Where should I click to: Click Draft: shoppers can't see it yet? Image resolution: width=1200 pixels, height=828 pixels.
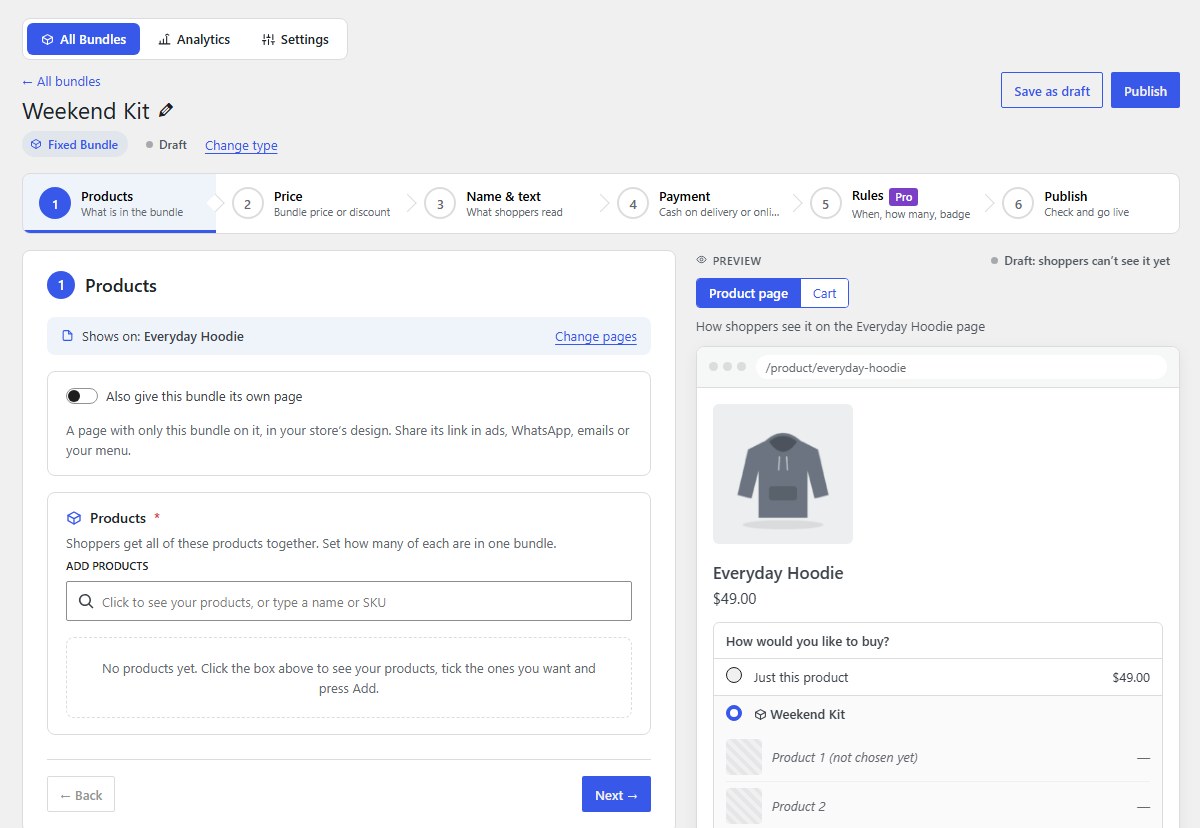pos(1080,260)
